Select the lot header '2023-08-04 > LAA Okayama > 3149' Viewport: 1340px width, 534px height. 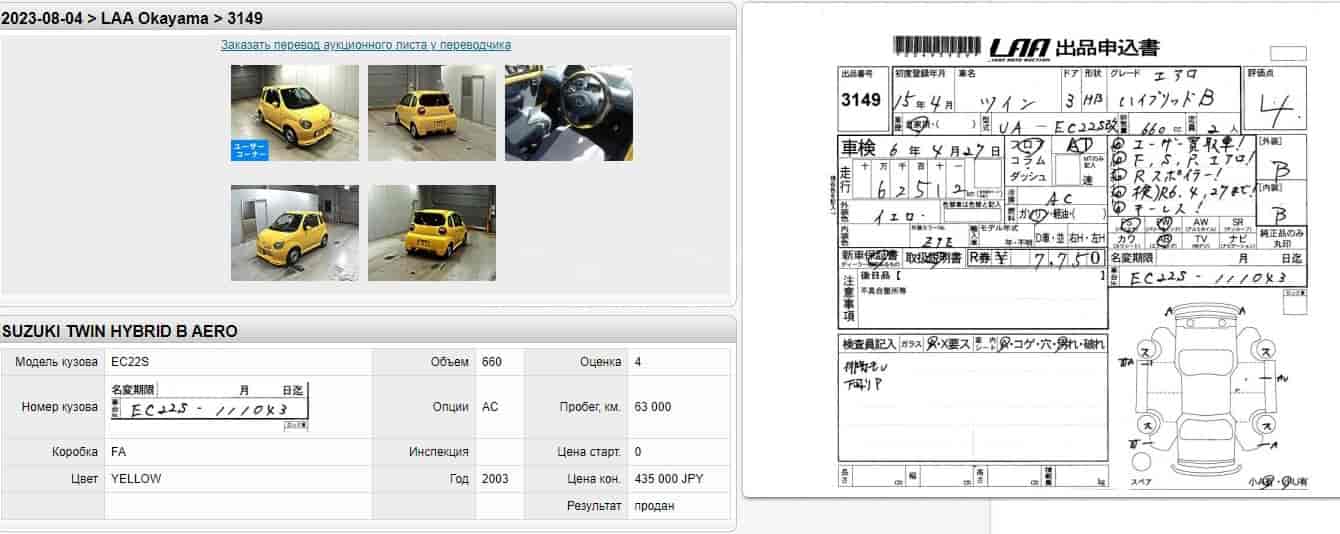tap(133, 19)
